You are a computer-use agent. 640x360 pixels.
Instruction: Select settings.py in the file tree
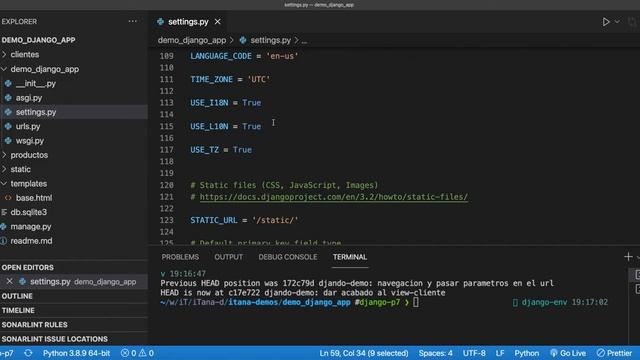(x=36, y=112)
